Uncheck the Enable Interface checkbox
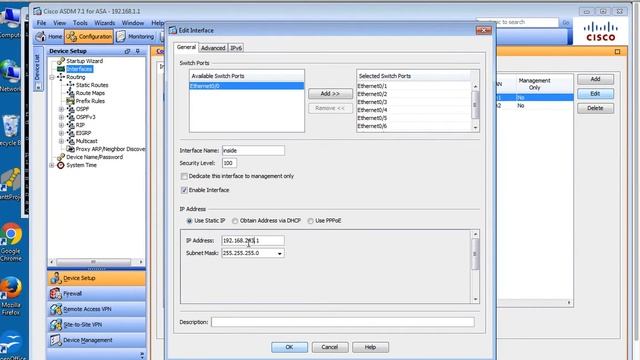The image size is (640, 360). pos(184,190)
